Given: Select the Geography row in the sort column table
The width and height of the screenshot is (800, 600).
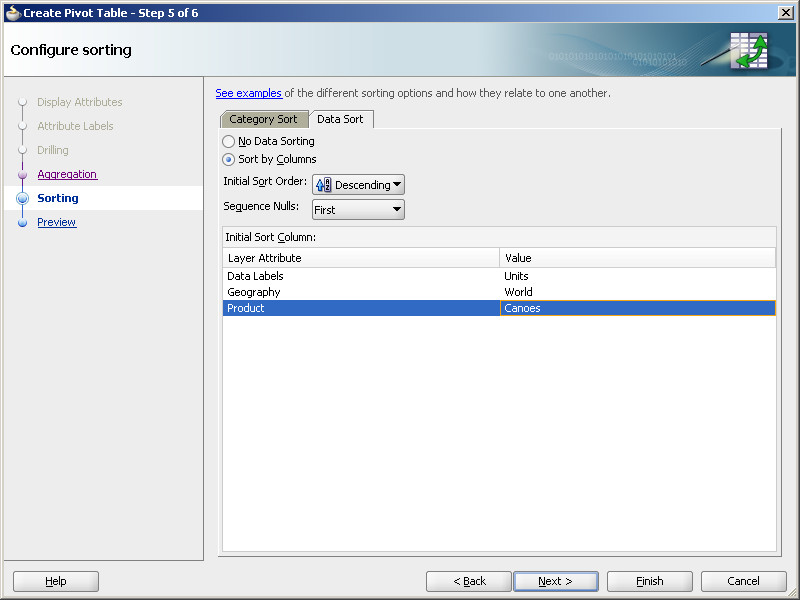Looking at the screenshot, I should click(x=350, y=292).
